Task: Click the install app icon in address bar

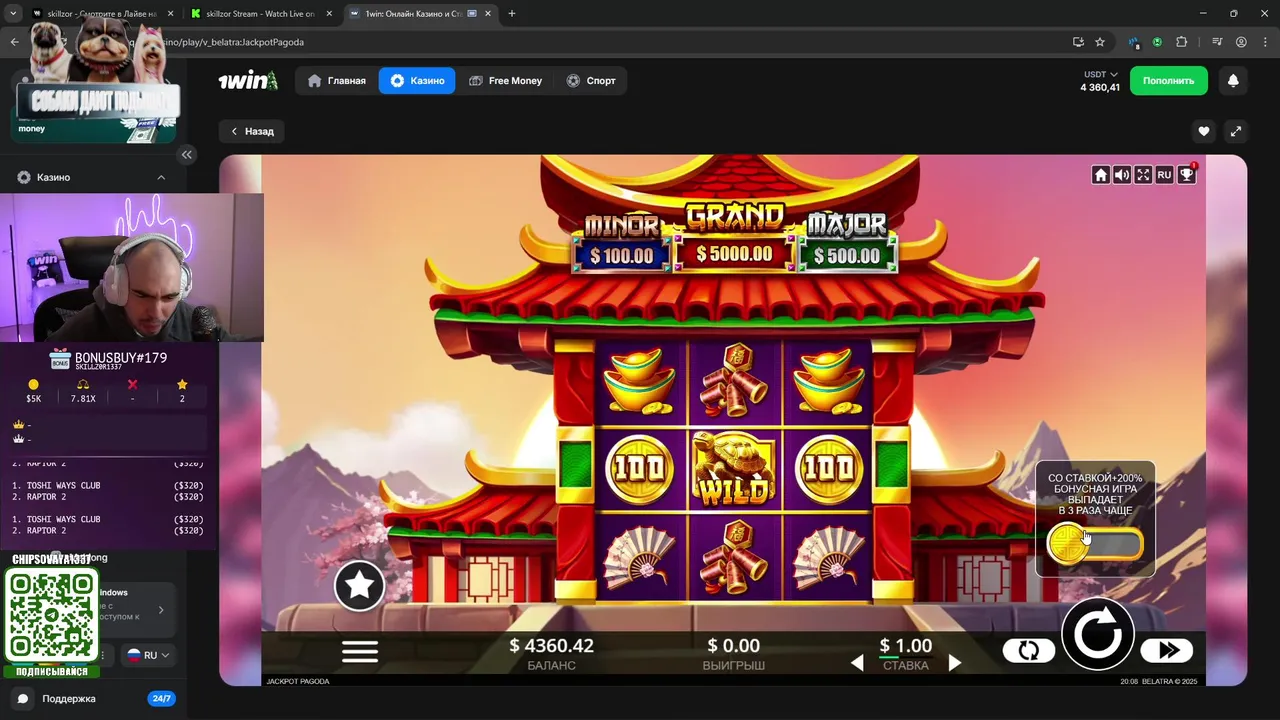Action: point(1078,42)
